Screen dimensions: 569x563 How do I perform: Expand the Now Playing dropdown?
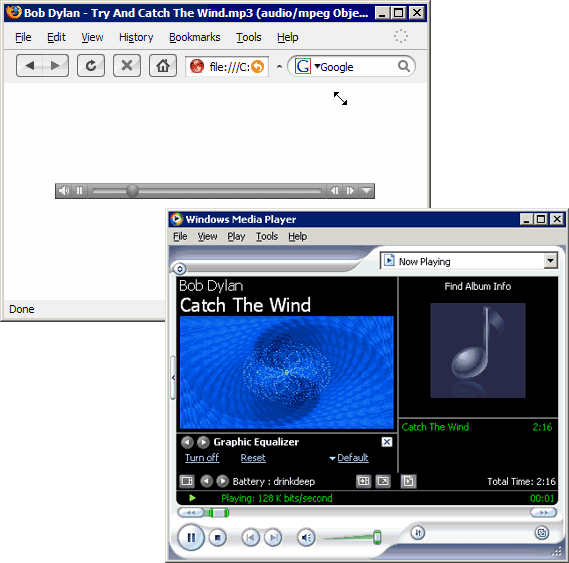coord(550,261)
